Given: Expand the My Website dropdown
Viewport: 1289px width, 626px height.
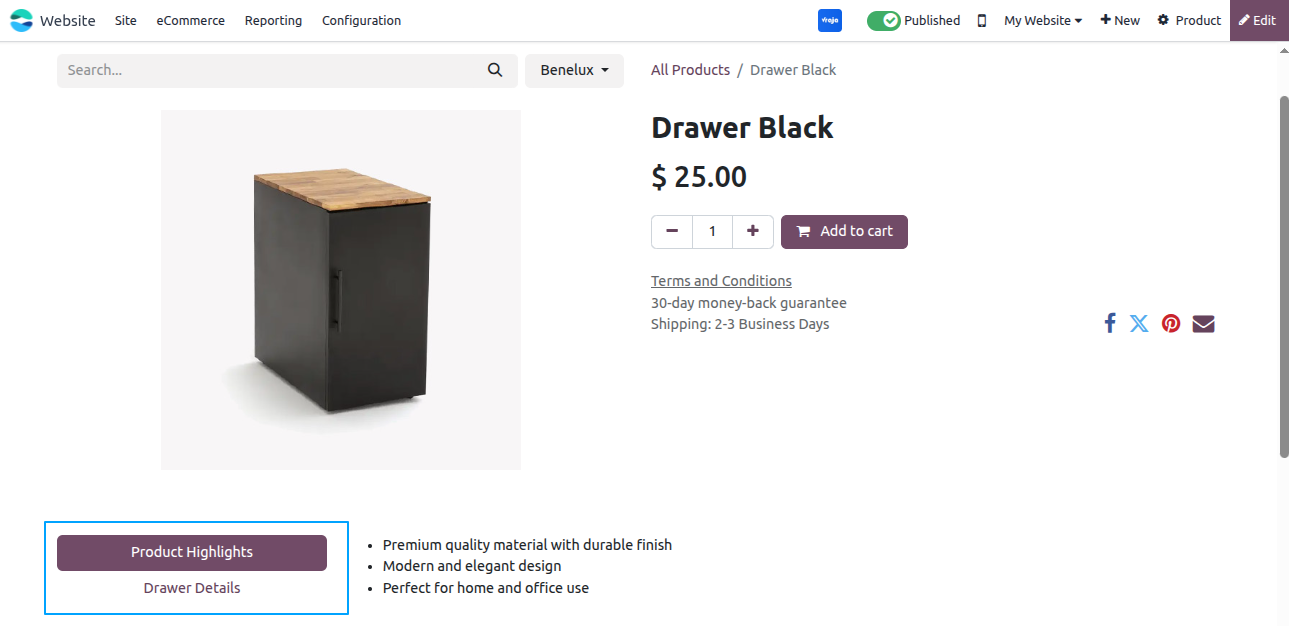Looking at the screenshot, I should (x=1043, y=20).
